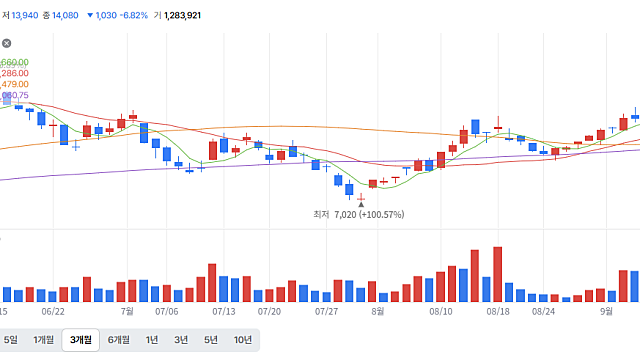
Task: Click the 08/18 date axis label
Action: tap(498, 311)
